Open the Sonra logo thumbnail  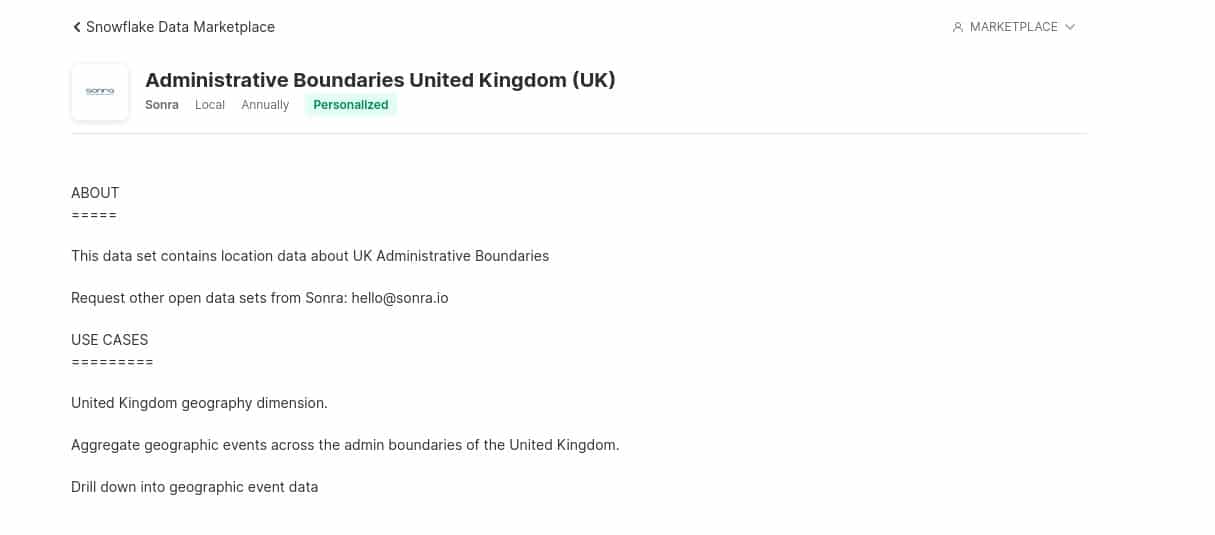[100, 92]
